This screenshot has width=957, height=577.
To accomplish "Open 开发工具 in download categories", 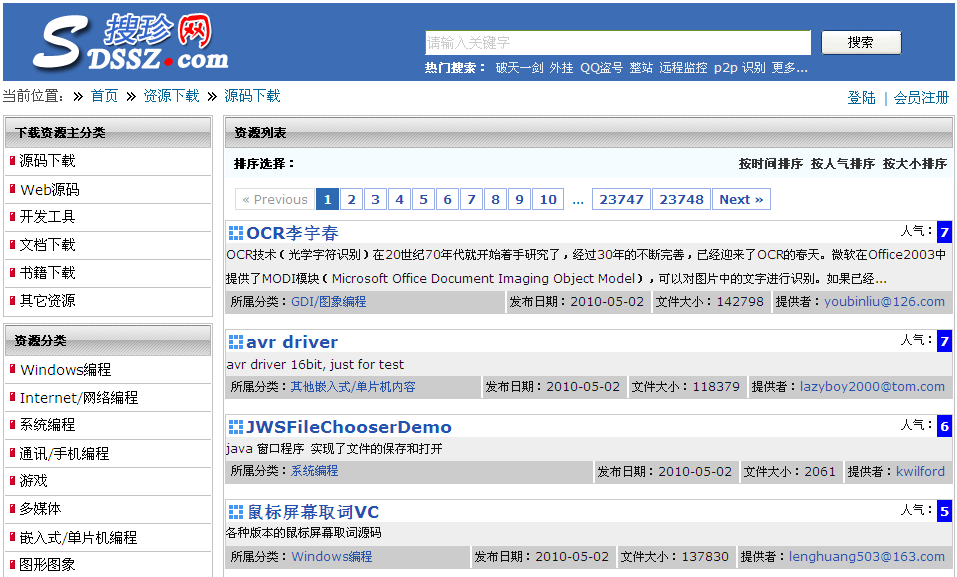I will (x=47, y=217).
